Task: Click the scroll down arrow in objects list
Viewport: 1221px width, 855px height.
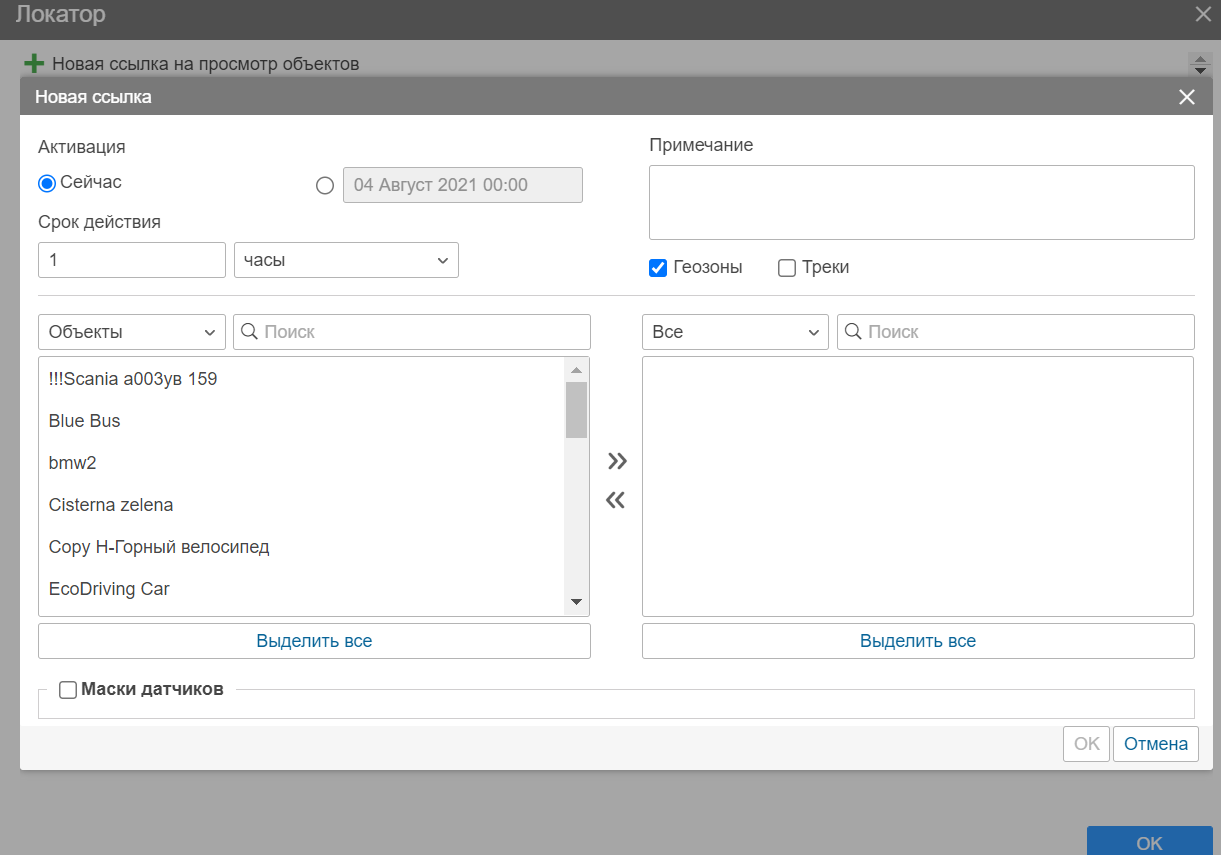Action: click(x=576, y=602)
